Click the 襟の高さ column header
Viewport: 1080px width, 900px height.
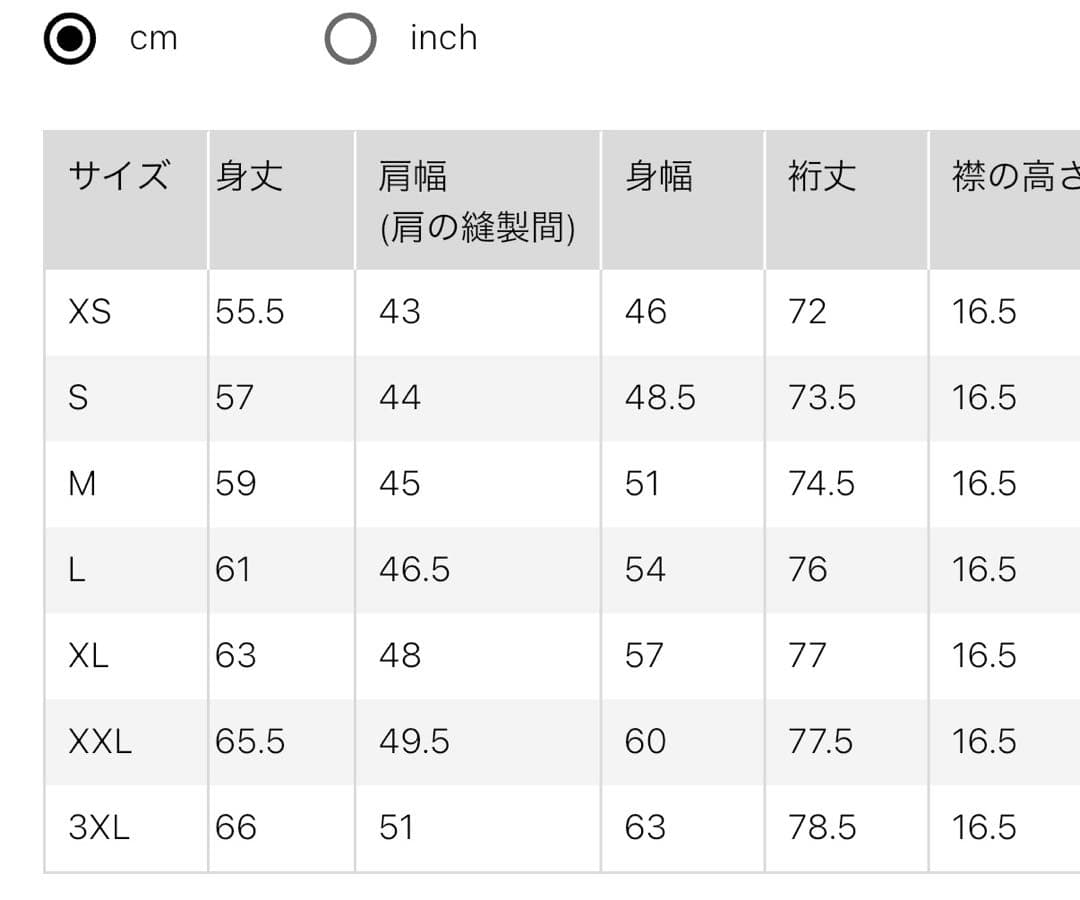[1016, 176]
